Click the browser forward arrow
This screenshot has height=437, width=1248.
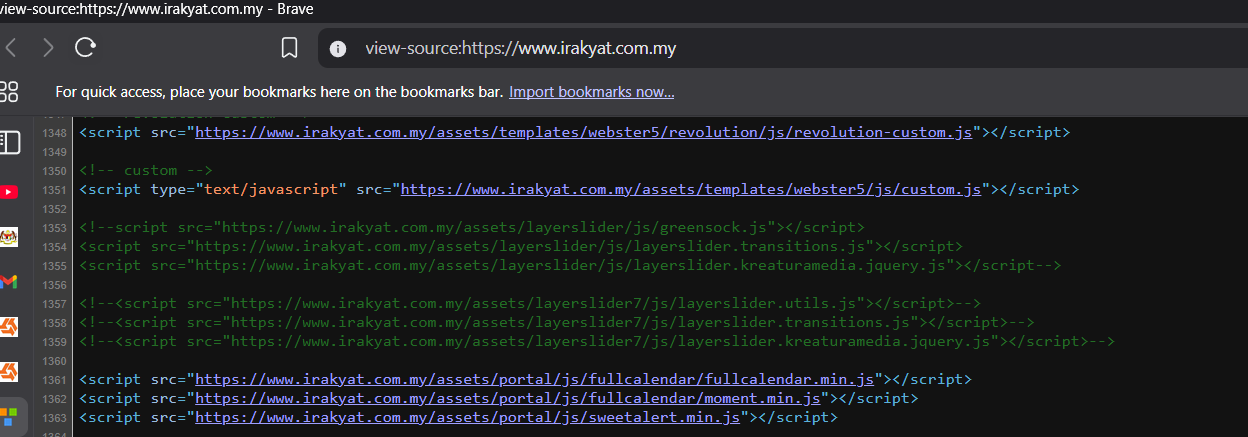pyautogui.click(x=48, y=48)
